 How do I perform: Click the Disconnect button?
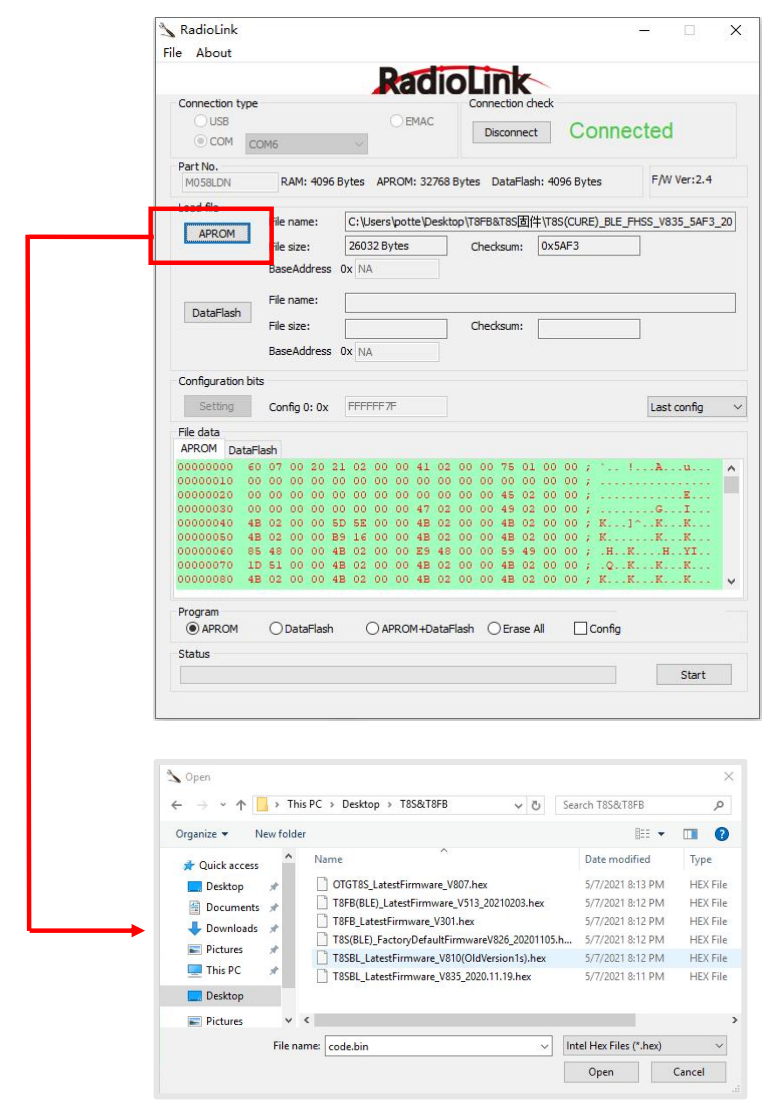pos(510,132)
